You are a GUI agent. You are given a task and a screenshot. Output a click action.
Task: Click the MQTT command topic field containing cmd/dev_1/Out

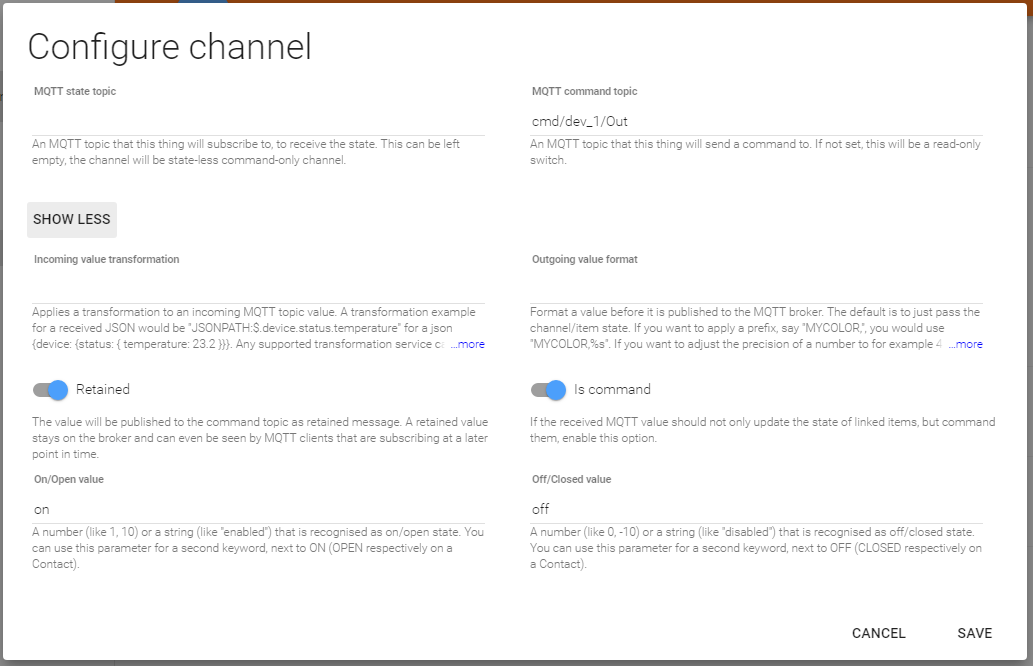pyautogui.click(x=756, y=122)
